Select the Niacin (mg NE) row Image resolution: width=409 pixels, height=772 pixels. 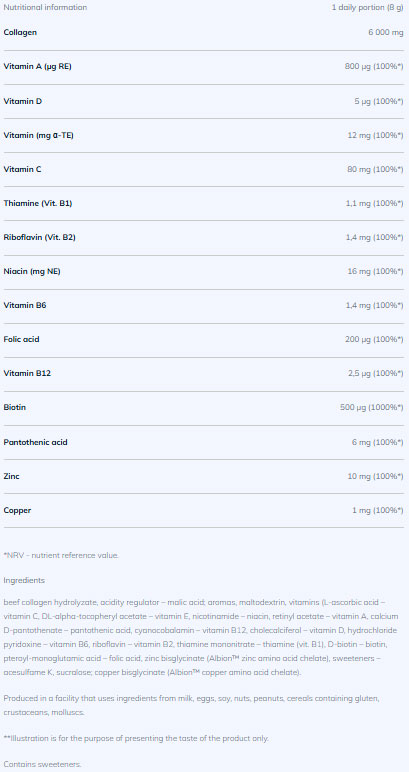pyautogui.click(x=204, y=271)
